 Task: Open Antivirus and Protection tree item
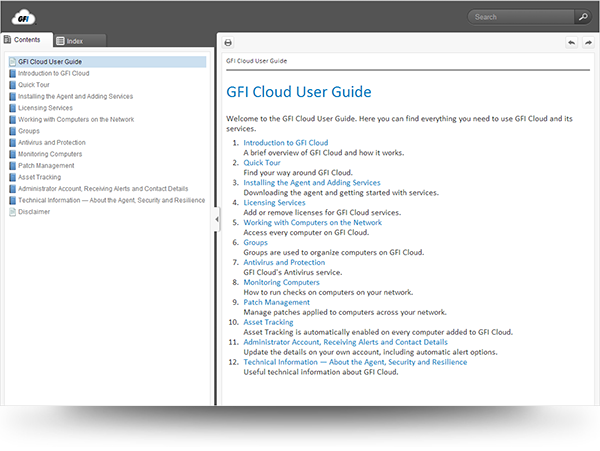pyautogui.click(x=52, y=143)
